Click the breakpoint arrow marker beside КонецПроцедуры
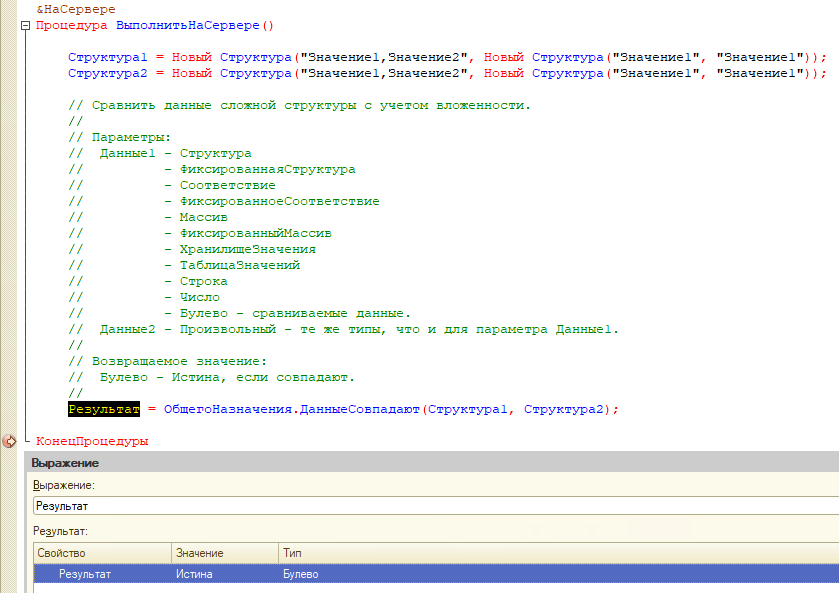The image size is (839, 593). 9,440
